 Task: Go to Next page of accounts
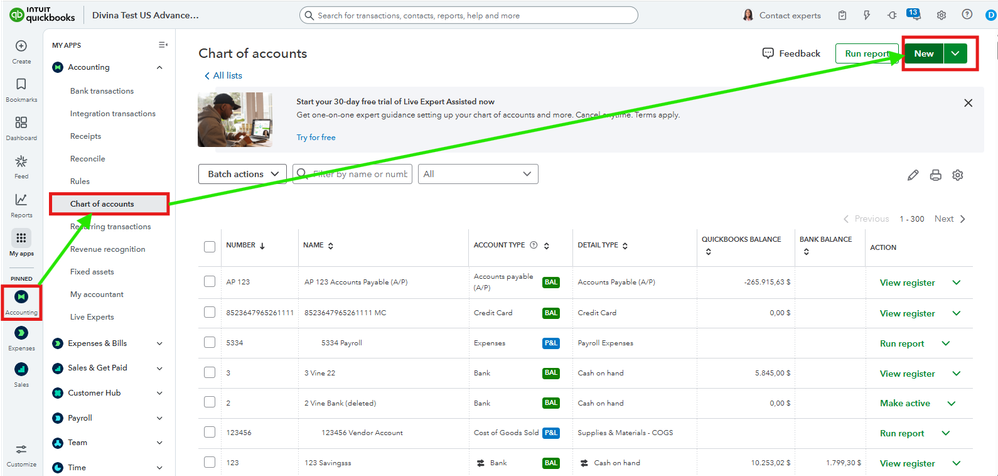[x=950, y=219]
